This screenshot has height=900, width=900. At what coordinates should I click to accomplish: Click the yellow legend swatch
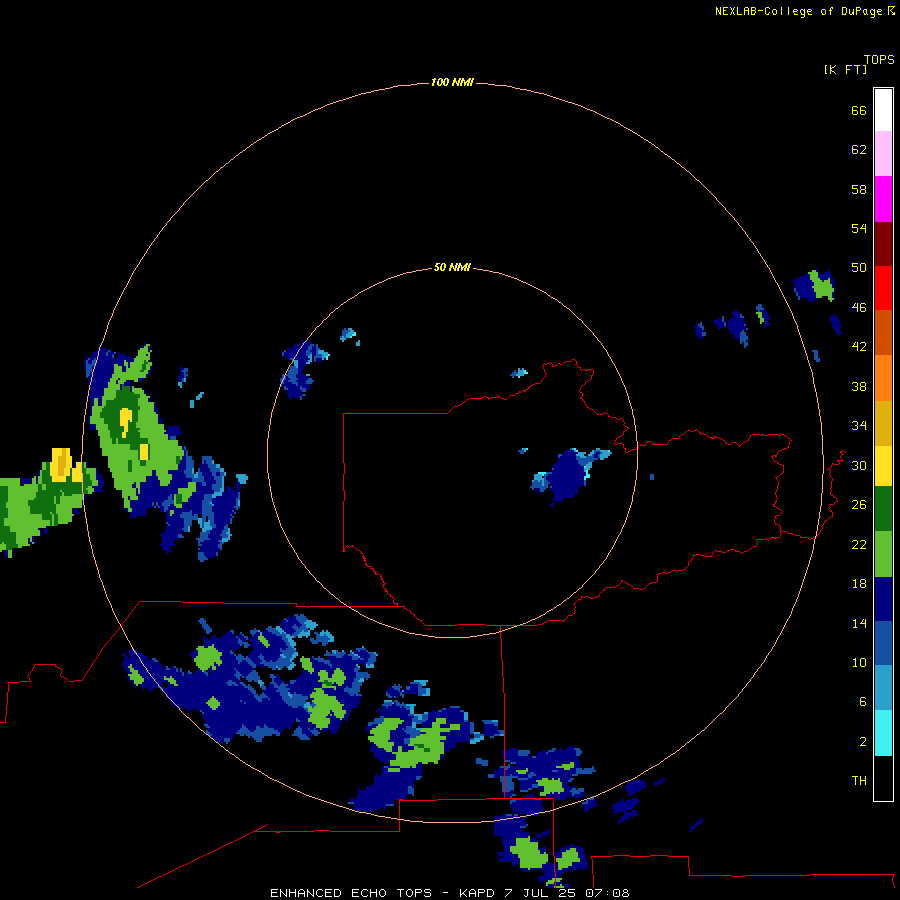(883, 466)
